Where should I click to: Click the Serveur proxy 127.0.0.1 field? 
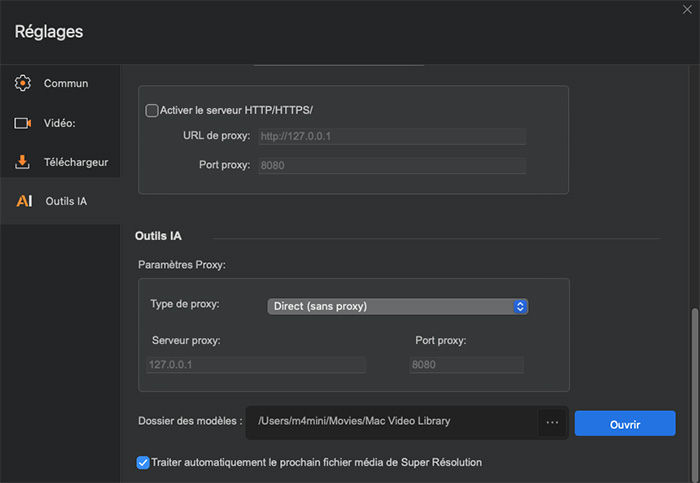coord(256,365)
